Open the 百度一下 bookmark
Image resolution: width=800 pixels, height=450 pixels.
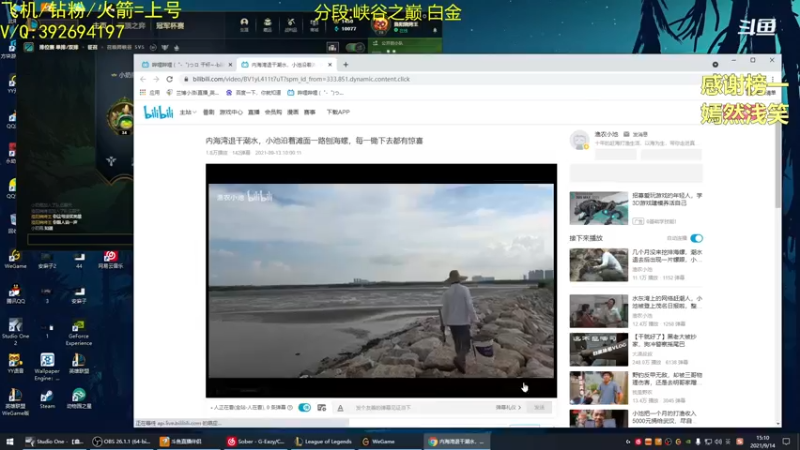point(254,93)
